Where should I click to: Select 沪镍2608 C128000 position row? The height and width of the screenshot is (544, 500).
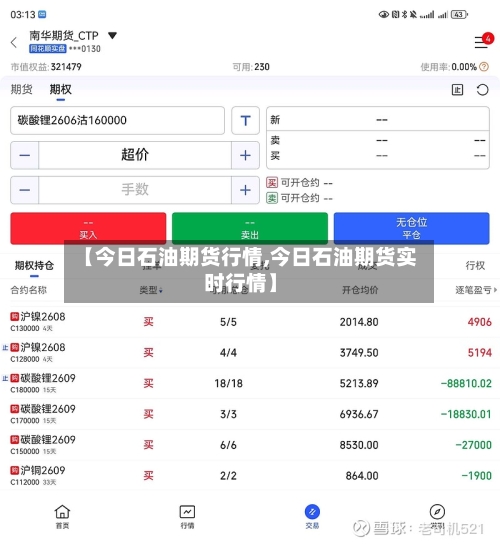(x=250, y=353)
